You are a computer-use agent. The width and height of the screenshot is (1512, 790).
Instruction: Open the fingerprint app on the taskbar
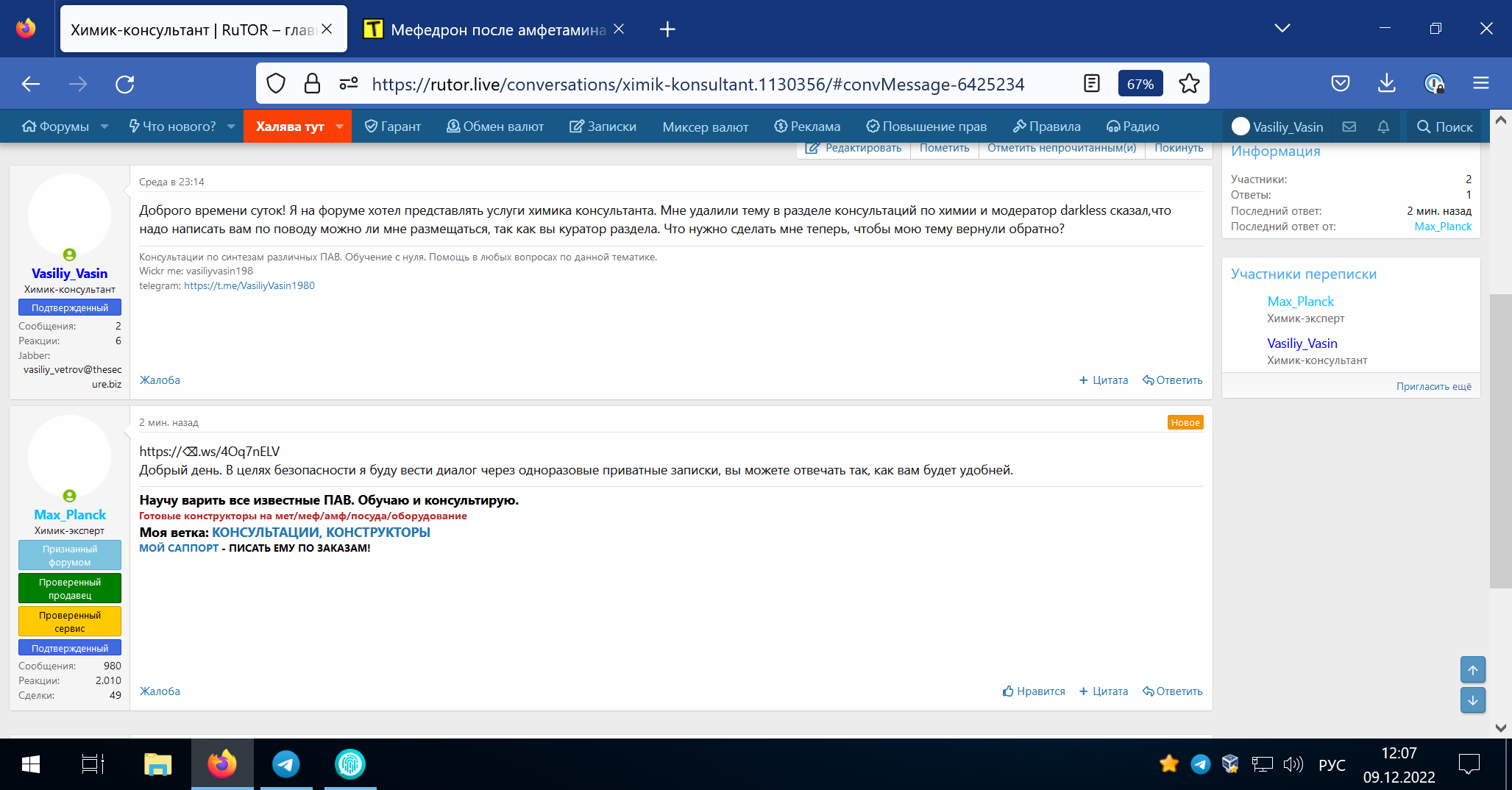coord(350,765)
